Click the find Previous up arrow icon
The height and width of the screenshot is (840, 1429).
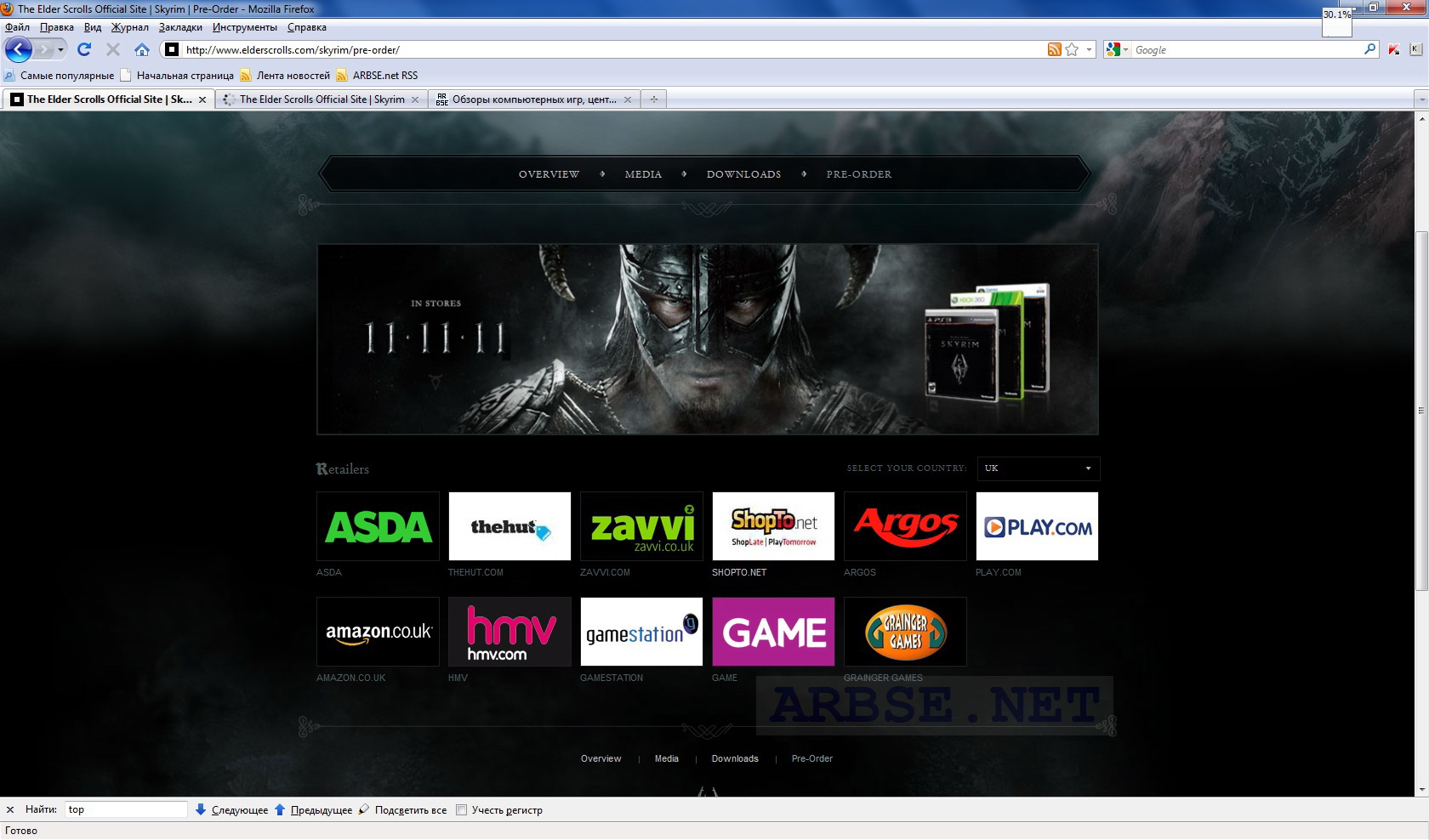280,809
